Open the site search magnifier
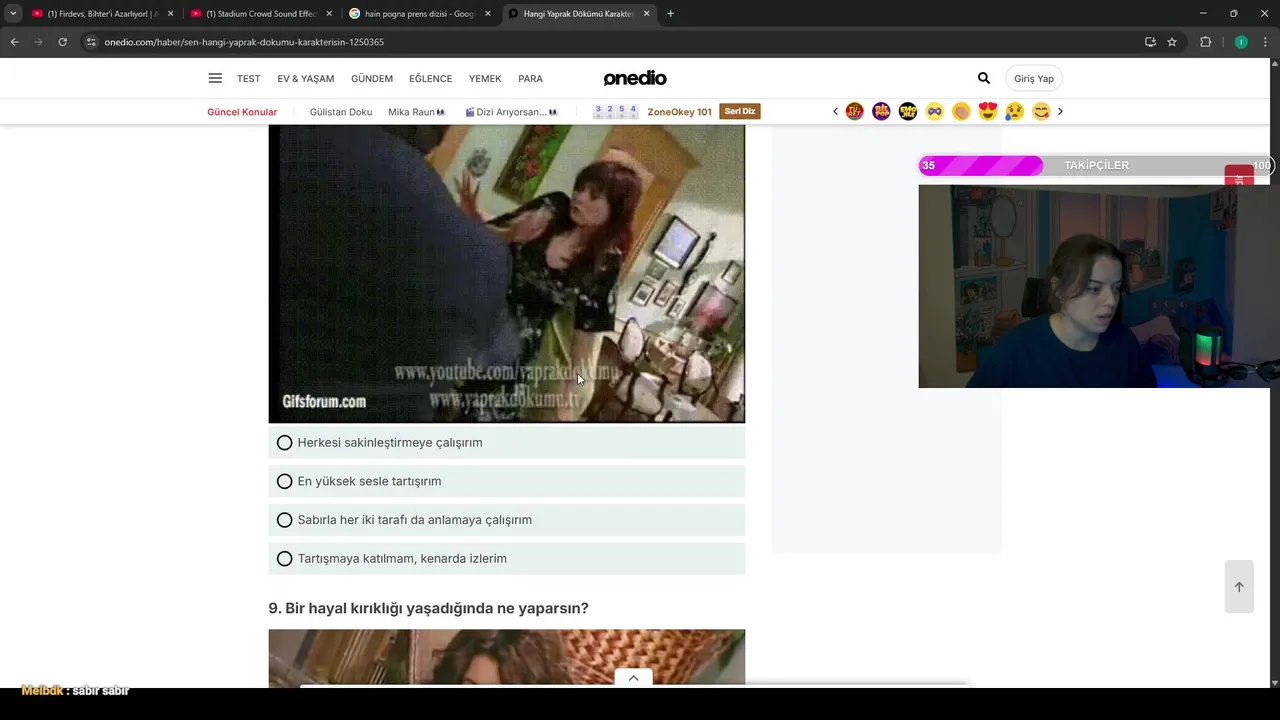 tap(984, 78)
